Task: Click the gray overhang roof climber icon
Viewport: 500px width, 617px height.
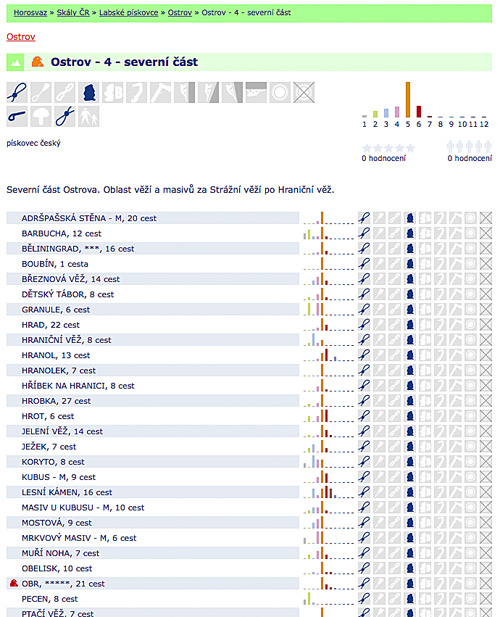Action: (x=256, y=92)
